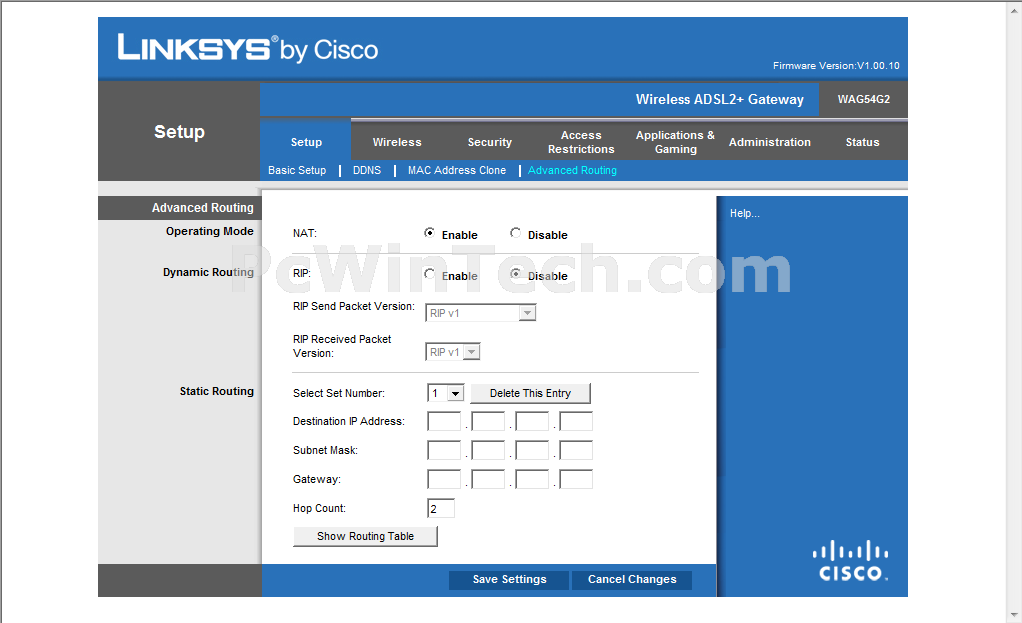Go to the DDNS subtab

tap(367, 170)
